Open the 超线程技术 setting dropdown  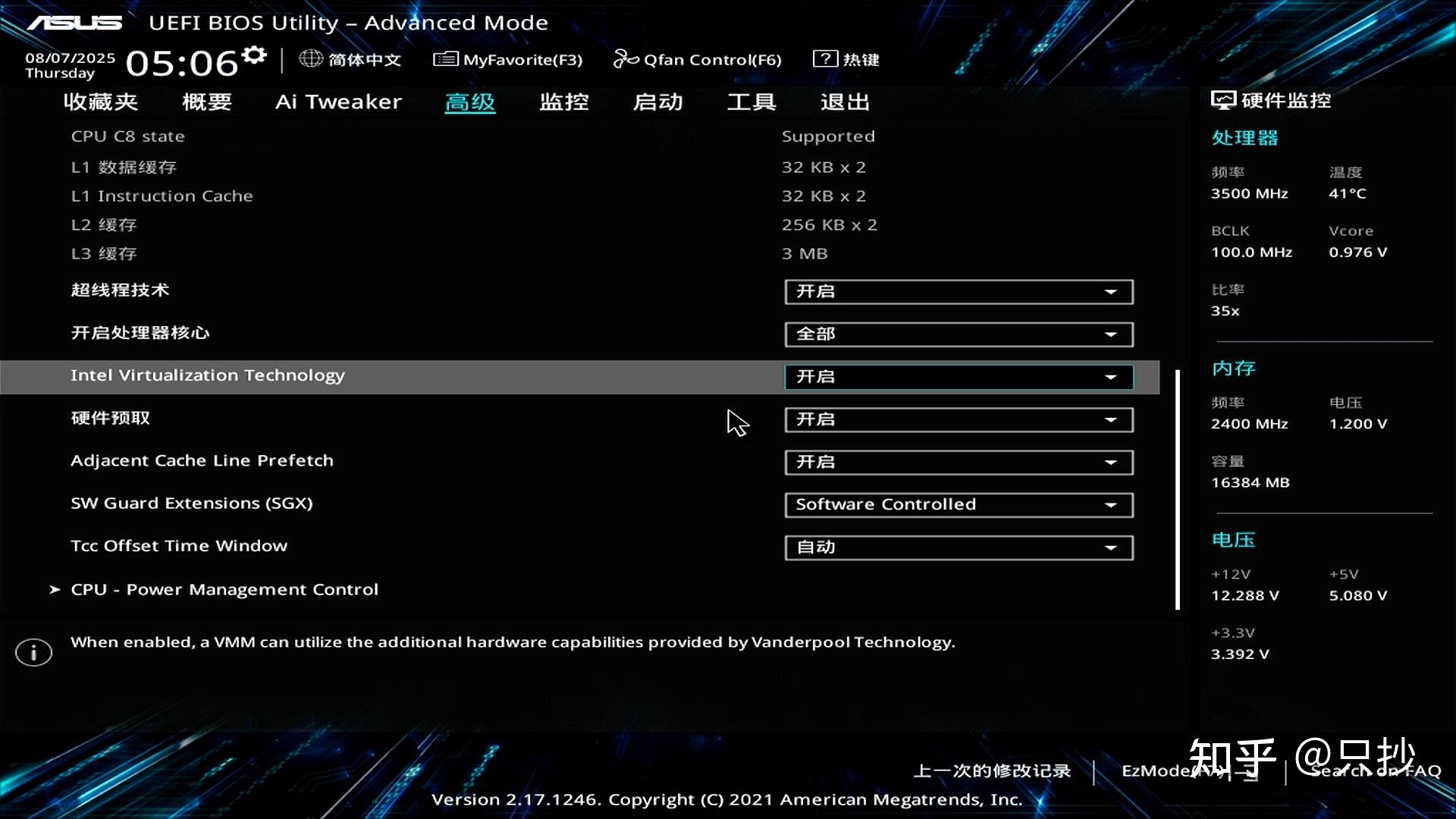(957, 291)
